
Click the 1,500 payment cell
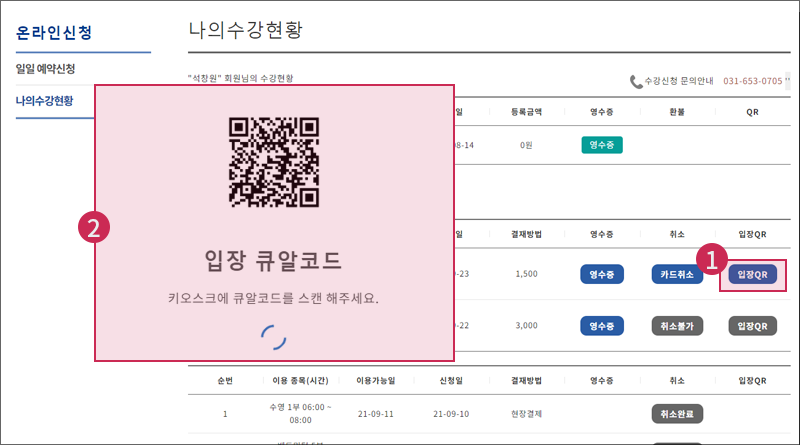tap(526, 274)
